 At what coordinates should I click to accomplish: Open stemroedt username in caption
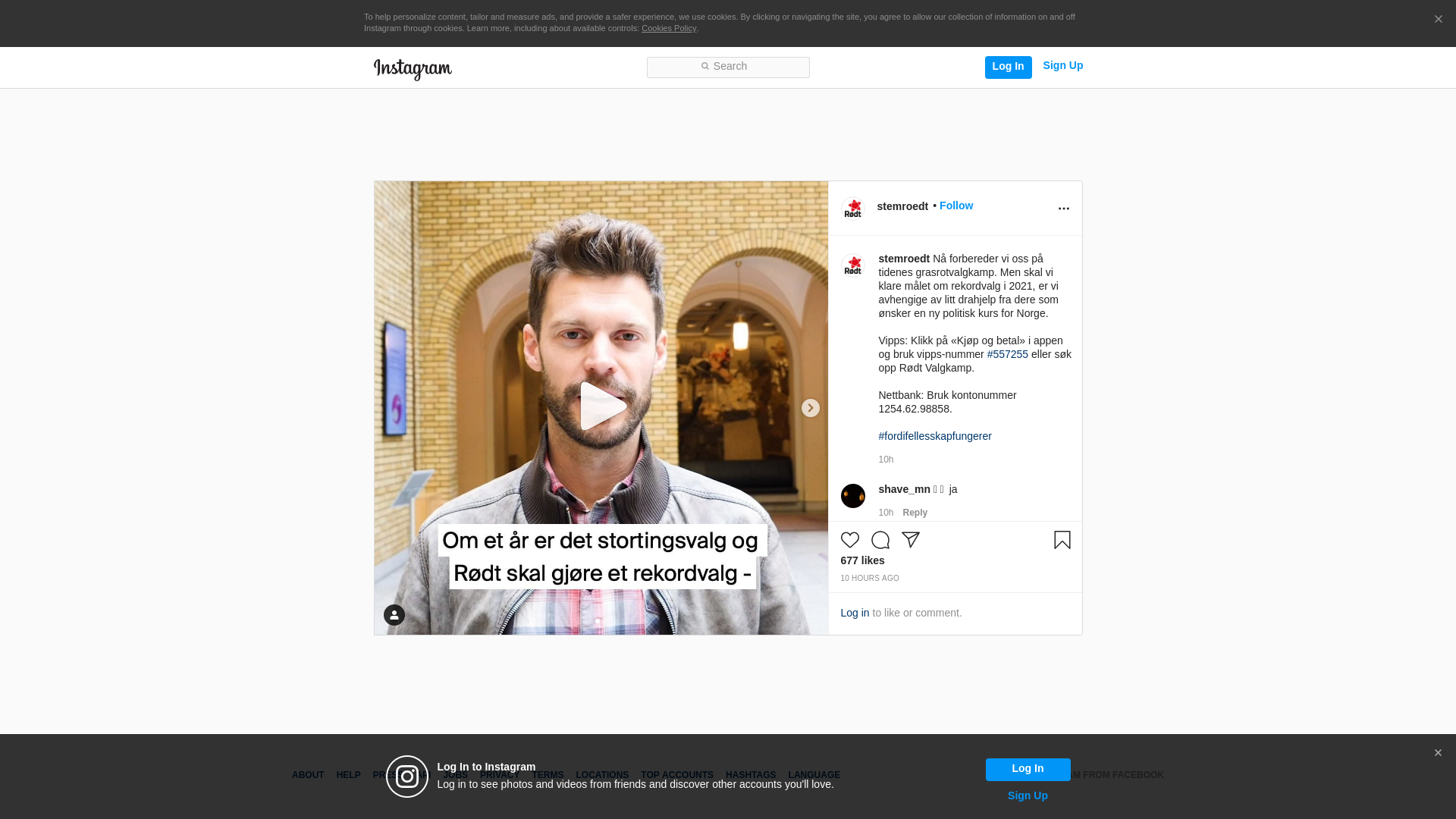tap(904, 259)
